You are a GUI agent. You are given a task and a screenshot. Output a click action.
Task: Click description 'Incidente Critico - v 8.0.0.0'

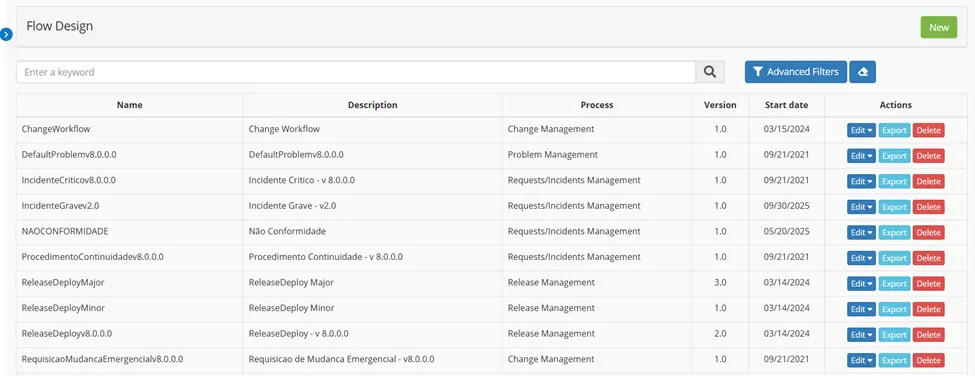pos(302,180)
